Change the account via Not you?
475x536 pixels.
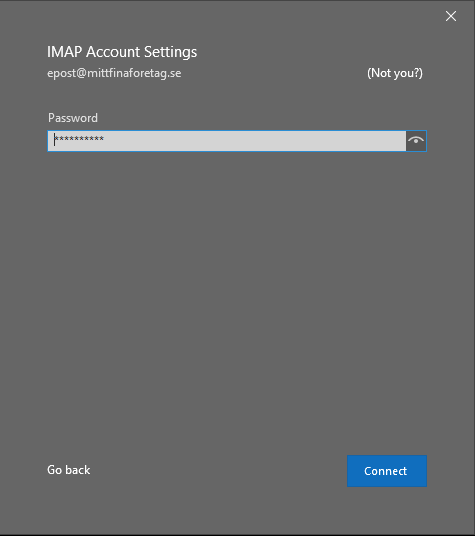(x=395, y=73)
